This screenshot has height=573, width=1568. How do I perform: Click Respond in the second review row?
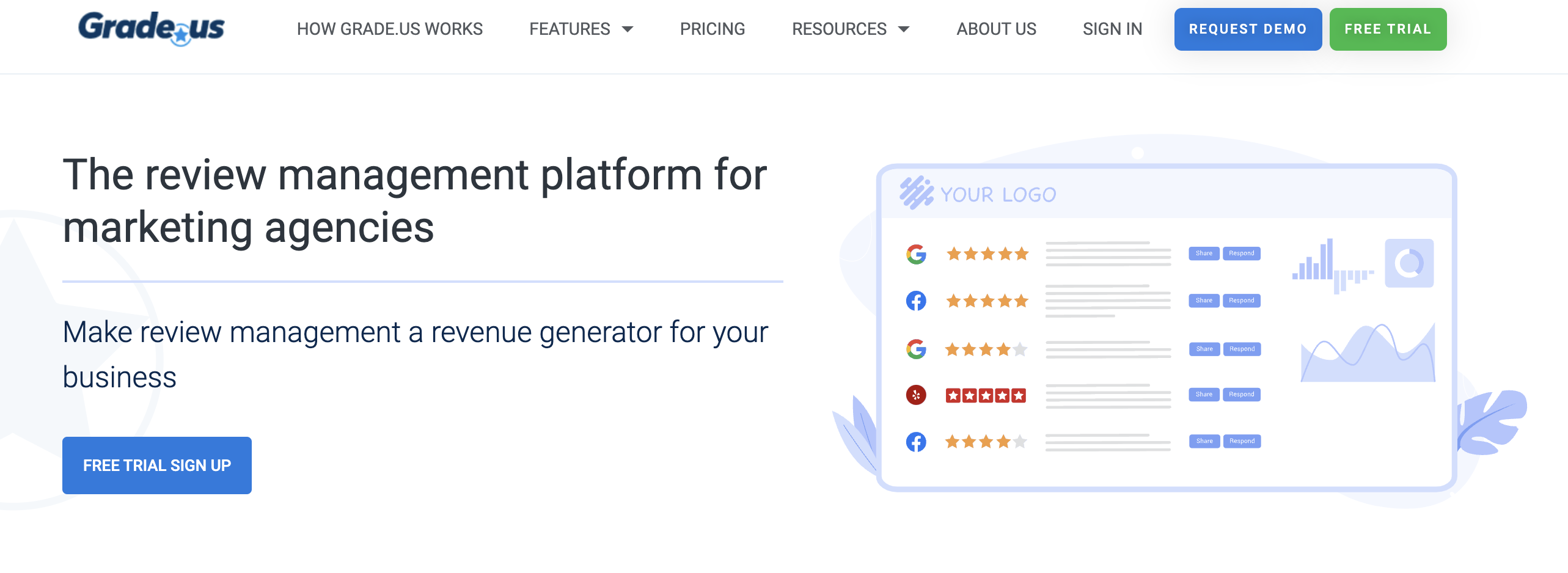pos(1242,301)
